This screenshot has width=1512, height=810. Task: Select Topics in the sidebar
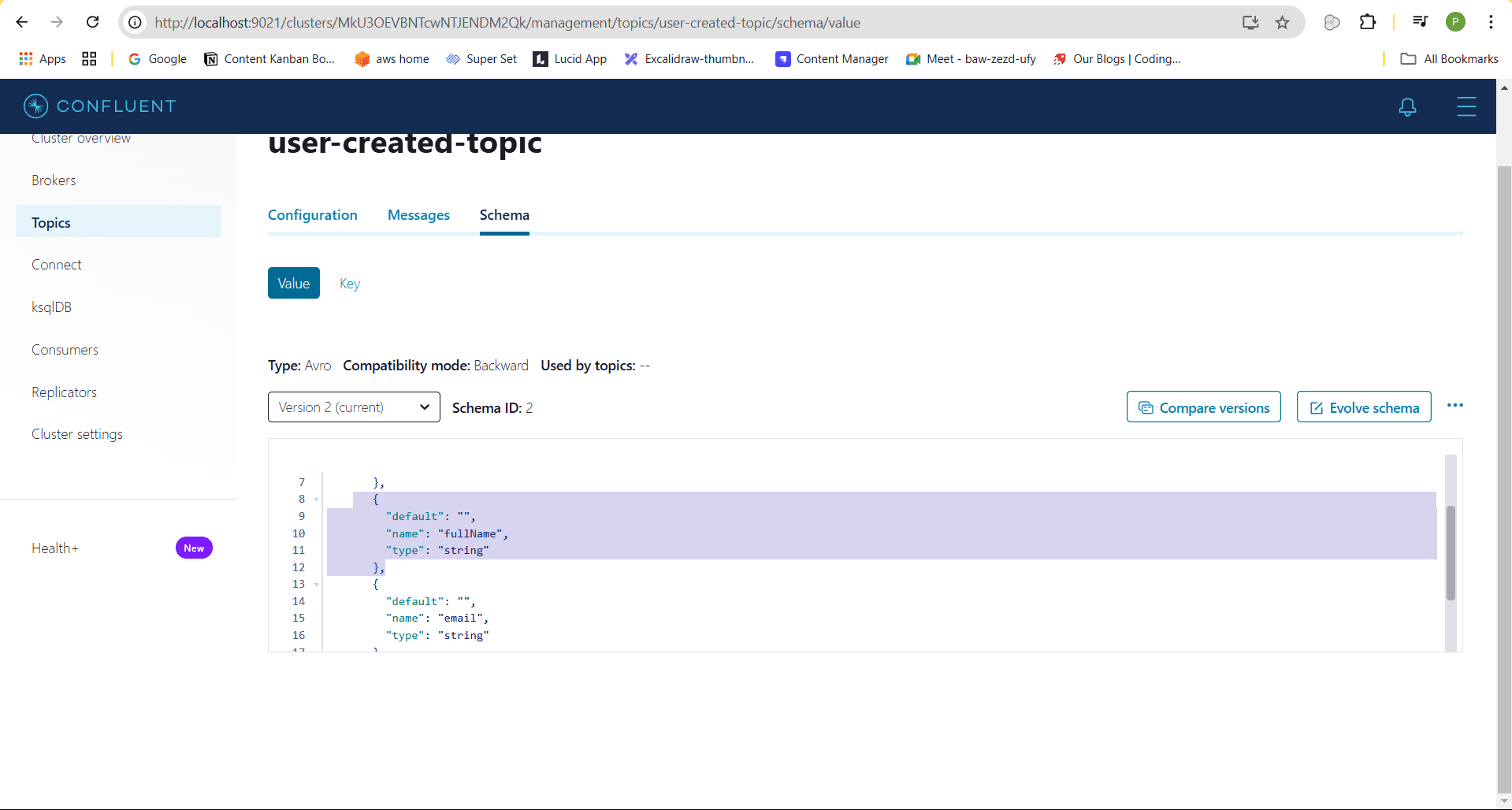(x=118, y=223)
